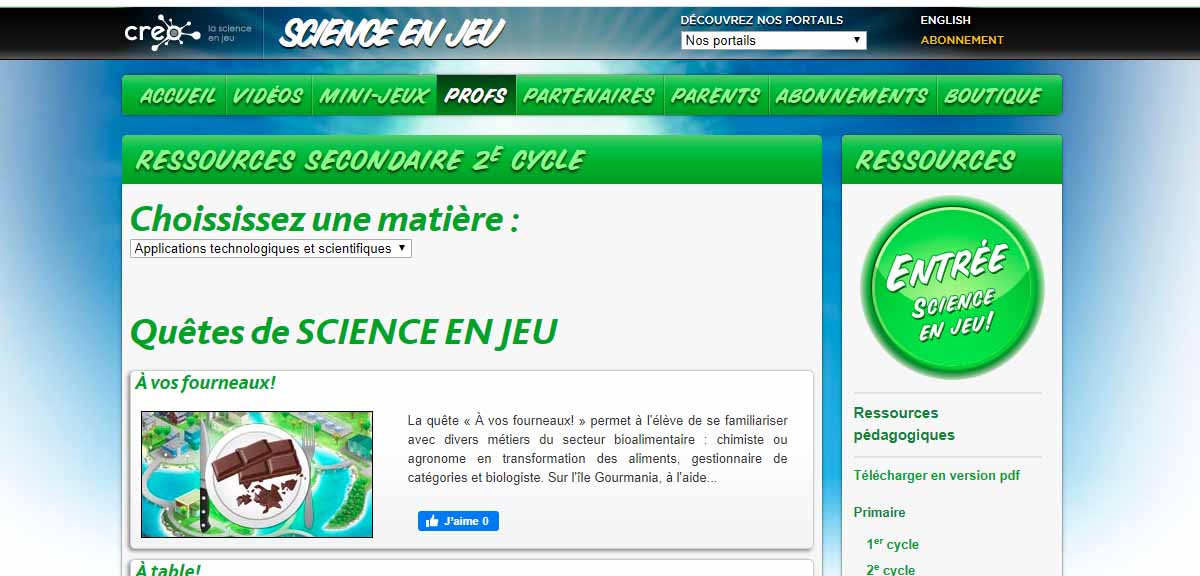Click the RESSOURCES sidebar header
This screenshot has width=1200, height=576.
coord(935,160)
